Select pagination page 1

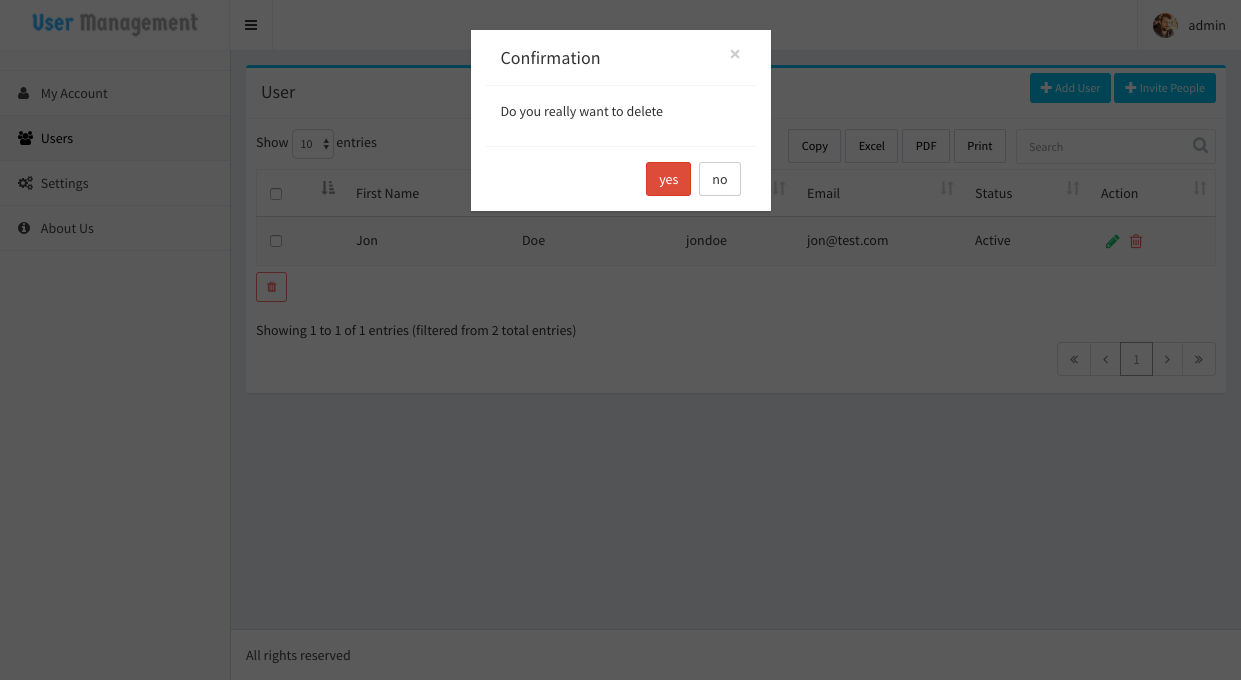[x=1136, y=359]
